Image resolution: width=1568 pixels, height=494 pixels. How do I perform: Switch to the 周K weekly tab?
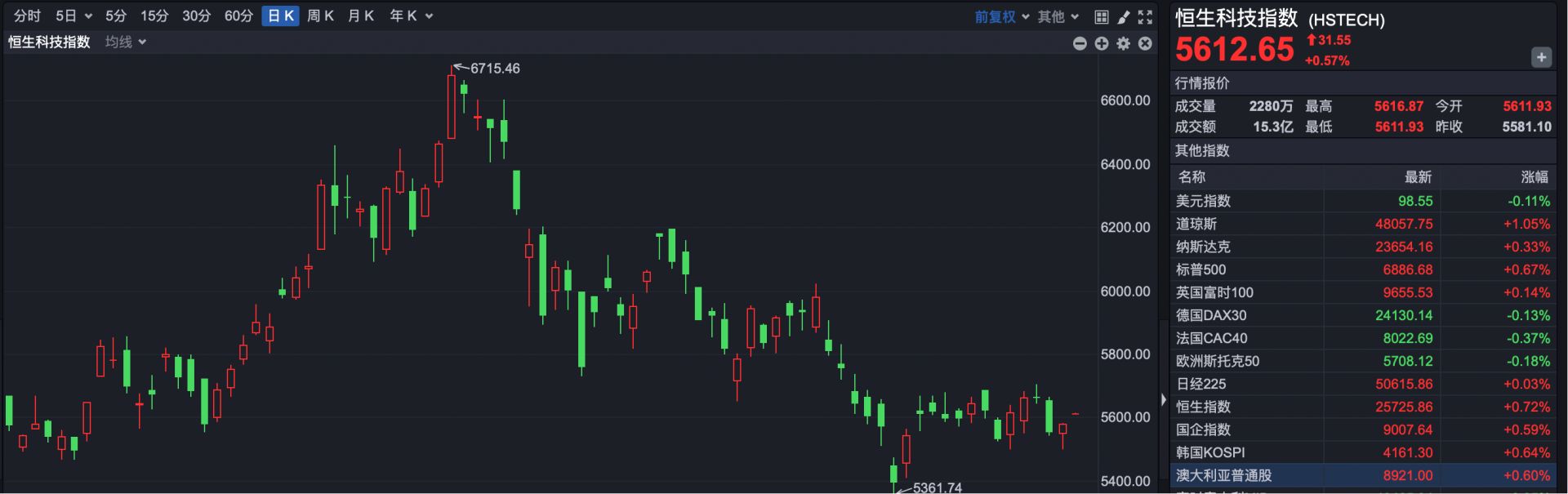[320, 16]
